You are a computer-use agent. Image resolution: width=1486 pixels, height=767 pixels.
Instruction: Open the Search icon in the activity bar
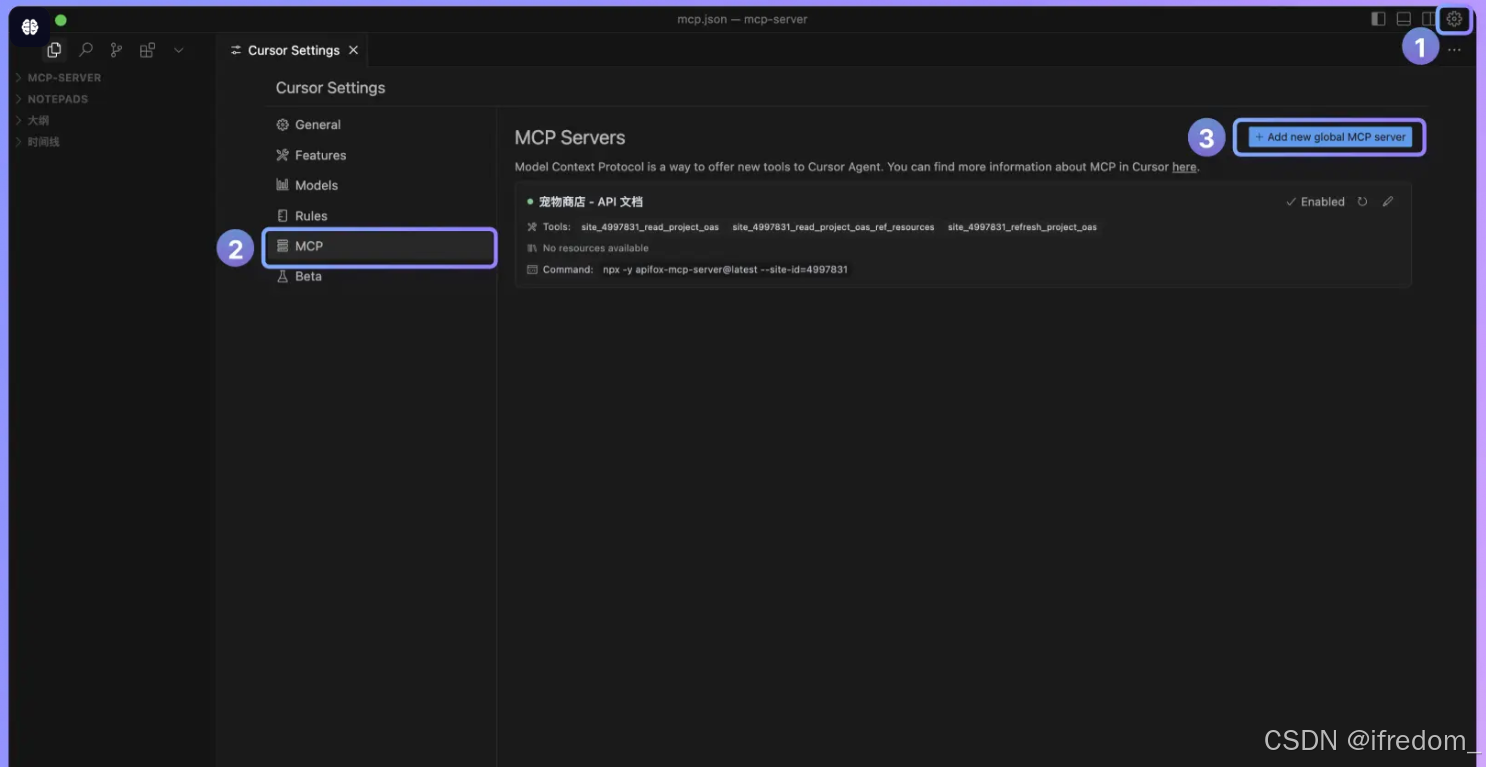click(85, 49)
